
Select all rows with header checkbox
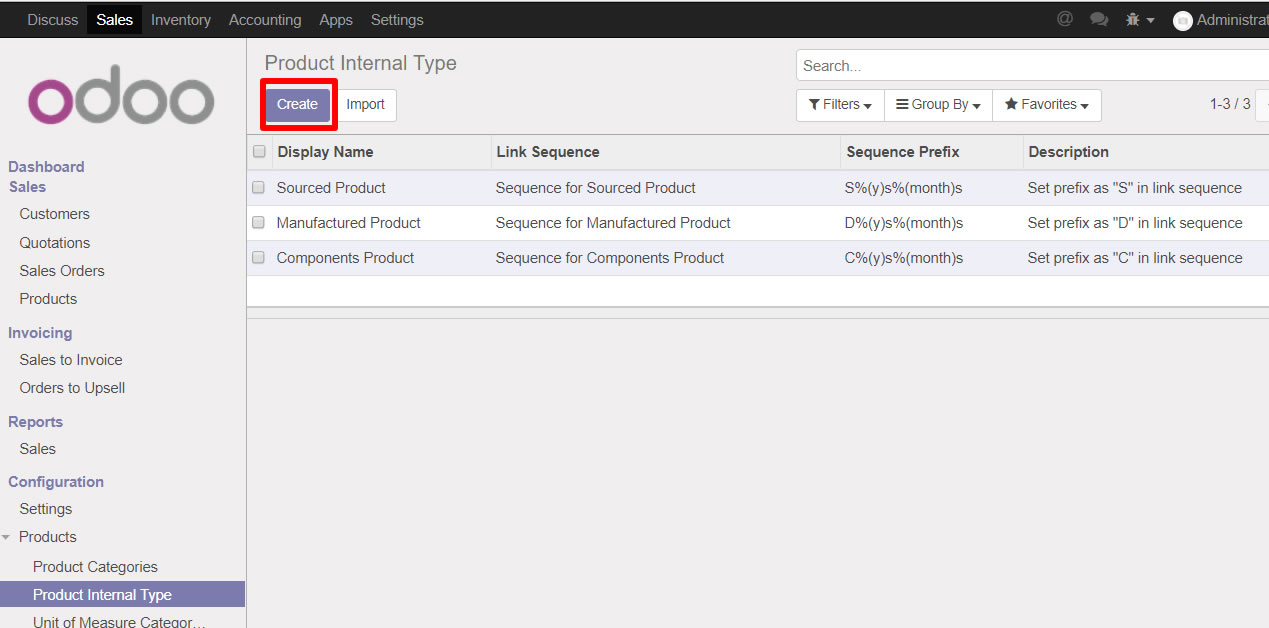(259, 152)
